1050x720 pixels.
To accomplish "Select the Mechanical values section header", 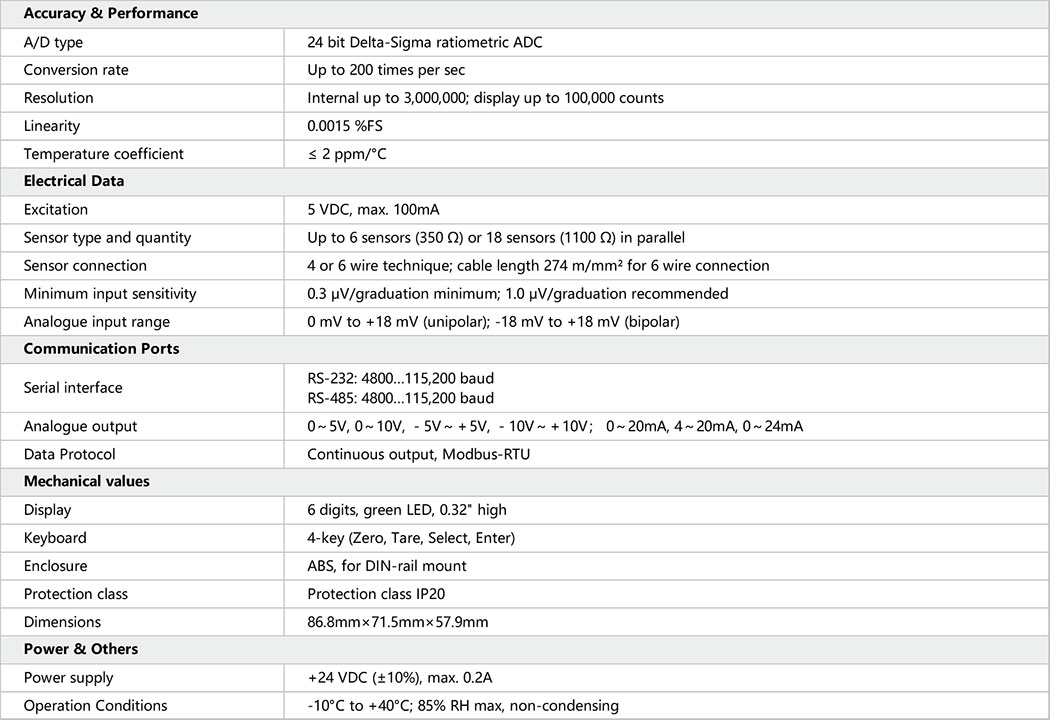I will pyautogui.click(x=87, y=481).
